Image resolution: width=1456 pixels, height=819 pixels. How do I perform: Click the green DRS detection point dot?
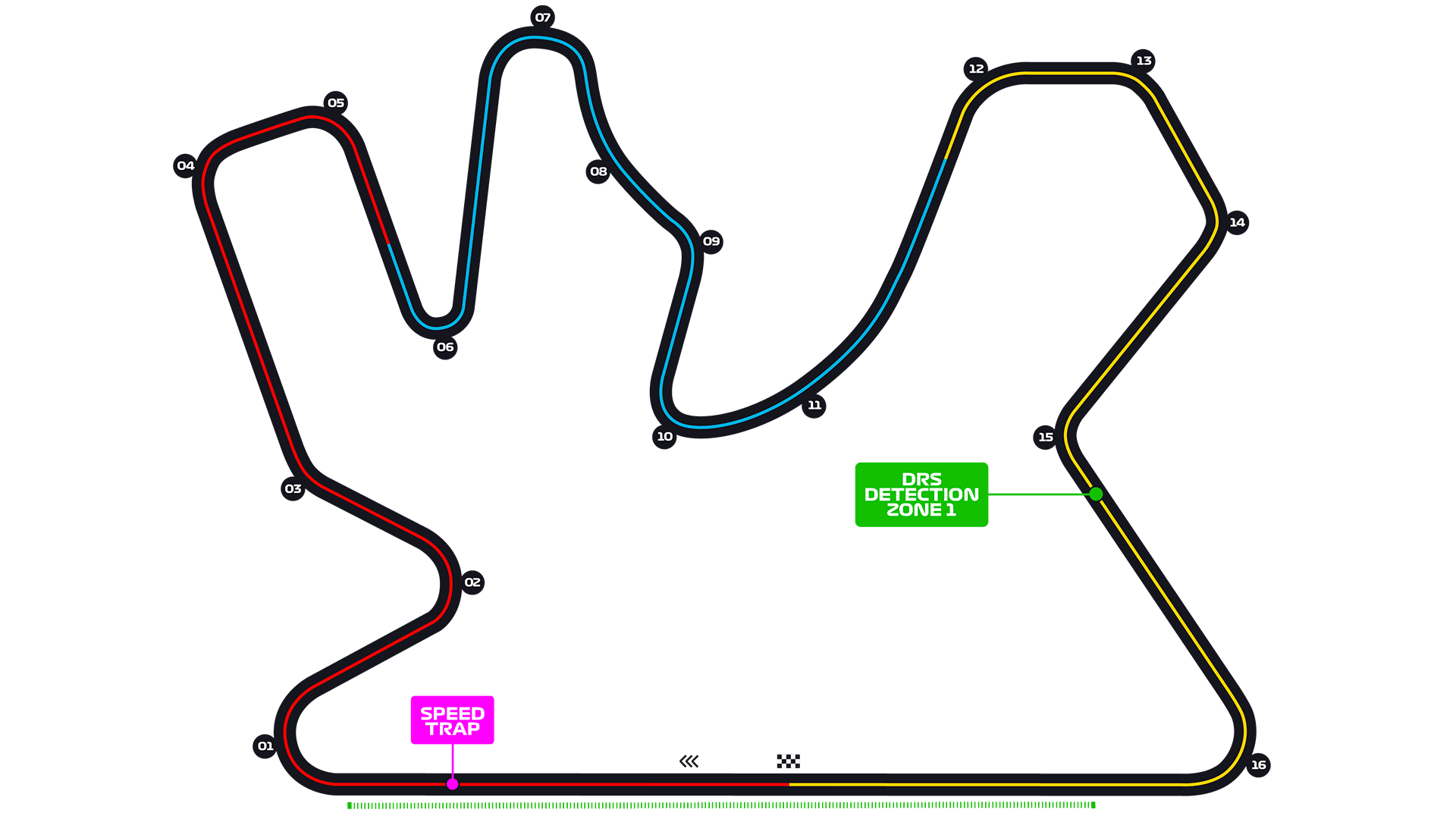point(1096,494)
